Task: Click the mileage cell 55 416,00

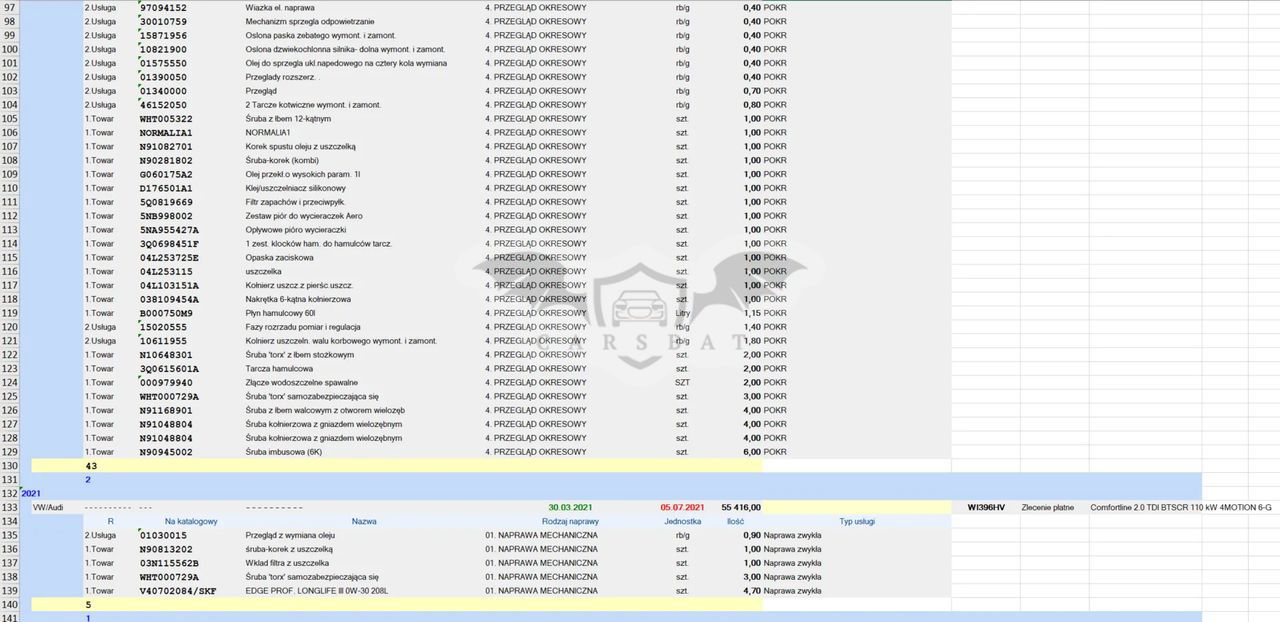Action: [740, 507]
